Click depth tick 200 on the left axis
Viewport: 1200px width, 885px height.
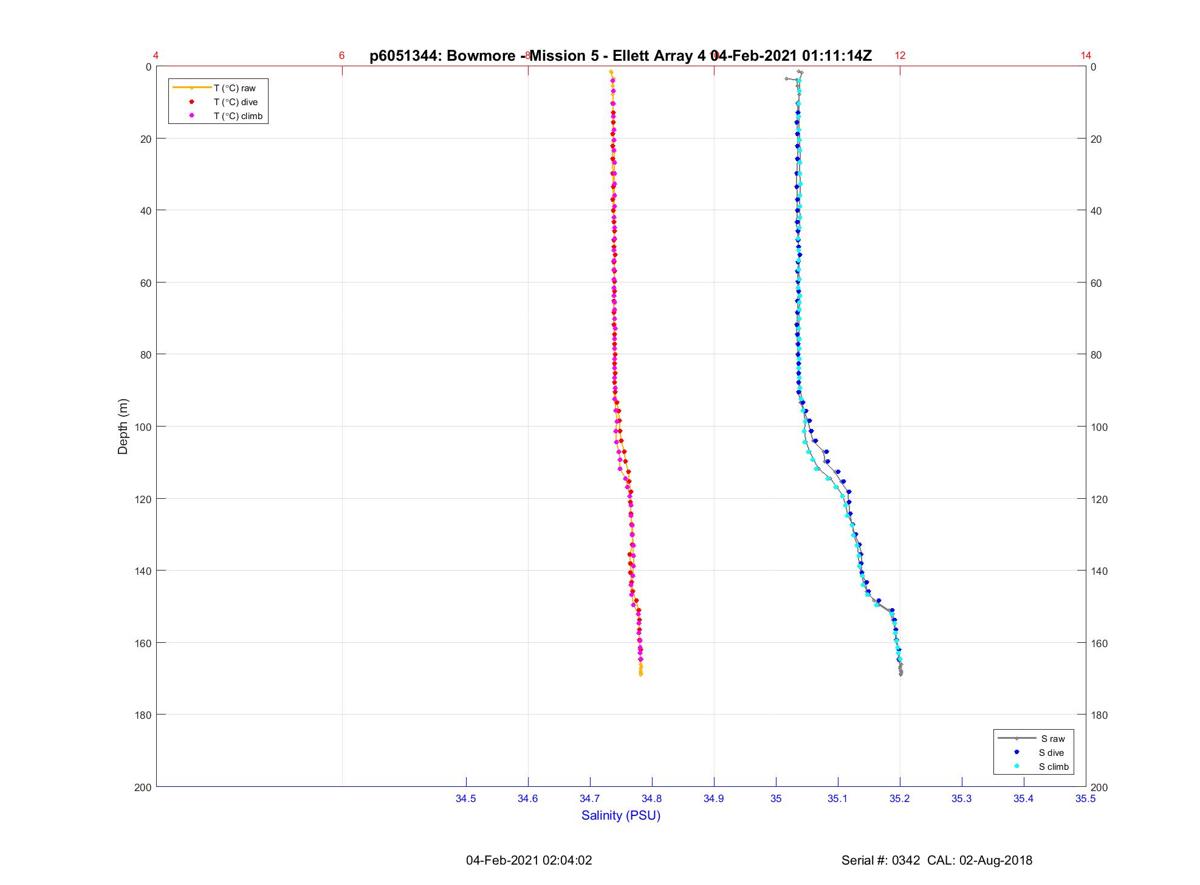(x=142, y=787)
